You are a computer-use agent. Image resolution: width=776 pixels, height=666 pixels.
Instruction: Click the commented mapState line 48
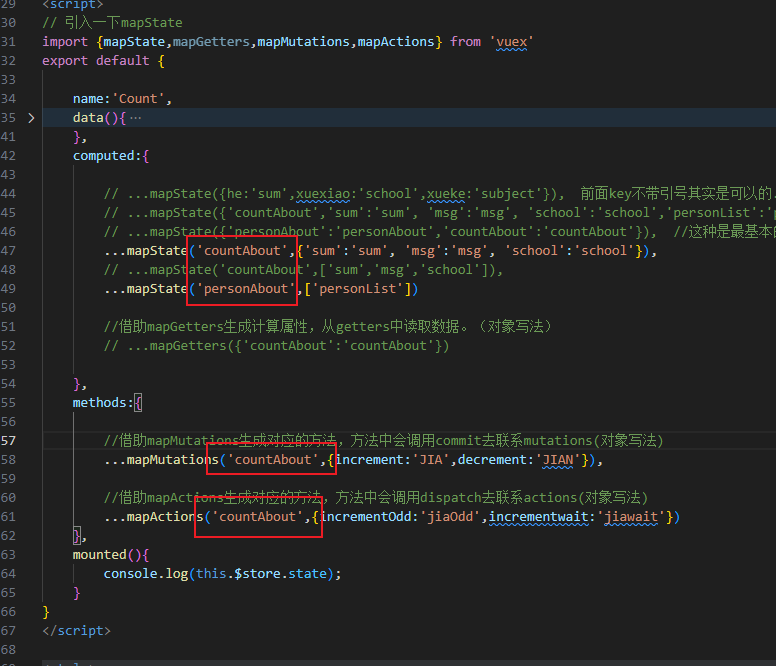(x=303, y=270)
